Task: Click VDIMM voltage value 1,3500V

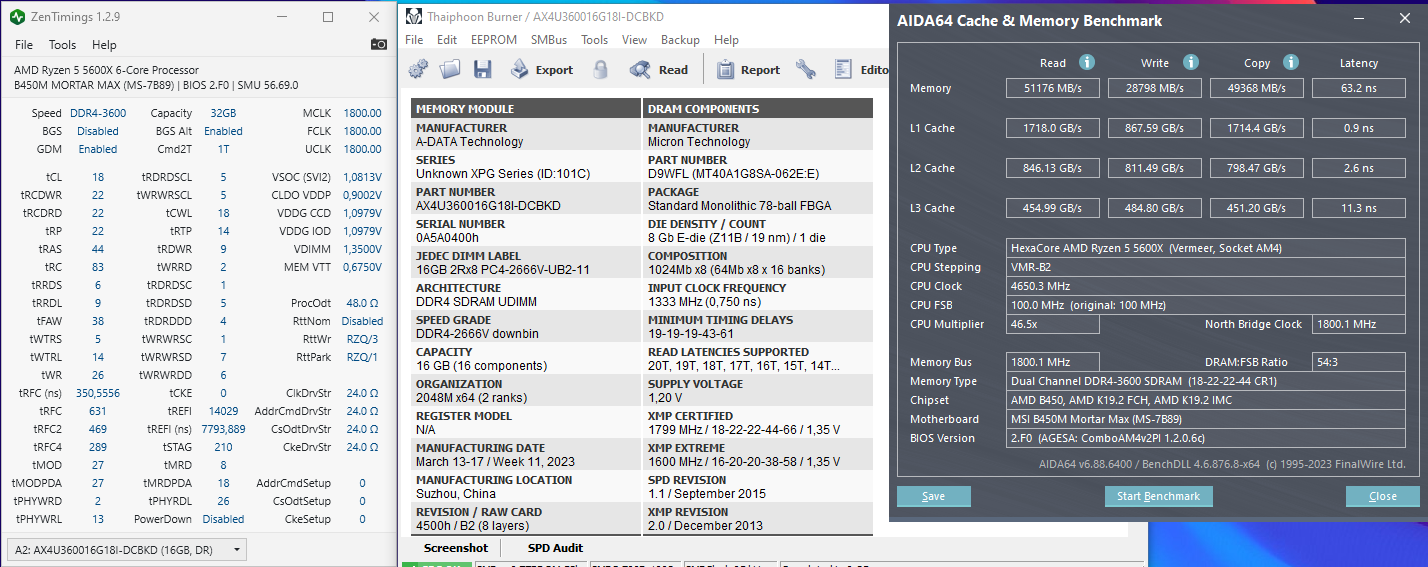Action: pyautogui.click(x=361, y=249)
